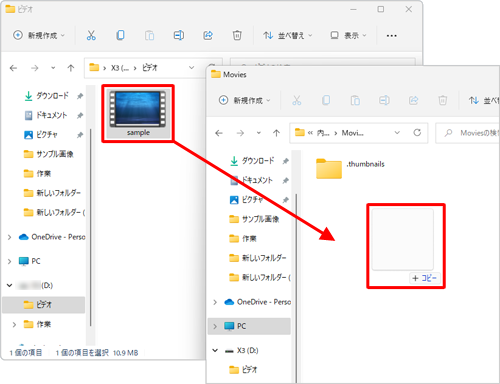500x384 pixels.
Task: Collapse X3 (D:) in Movies window sidebar
Action: coord(215,350)
